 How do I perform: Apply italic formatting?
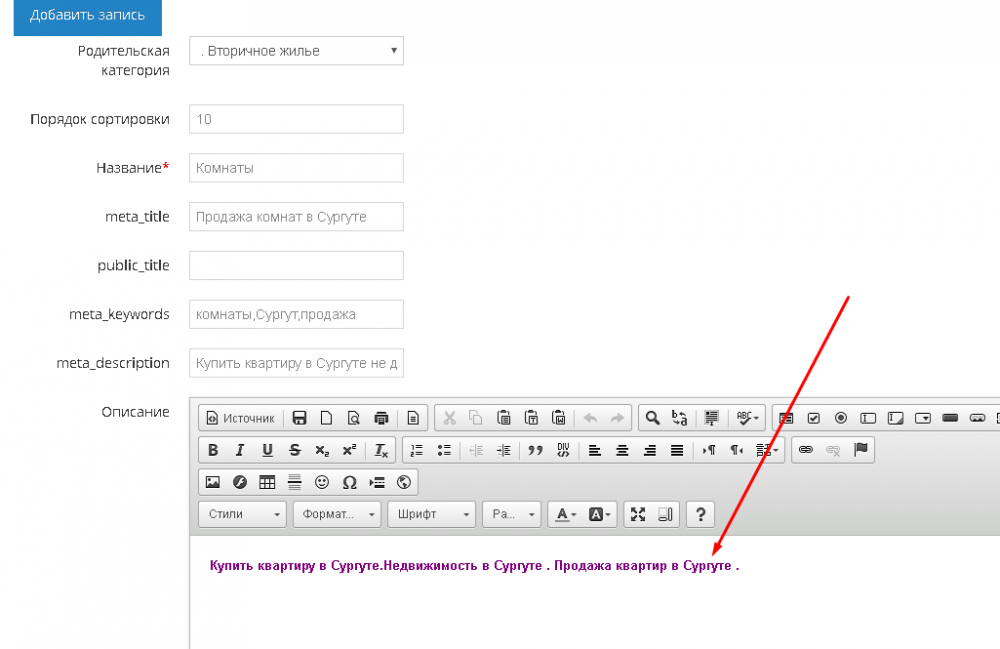pos(240,450)
